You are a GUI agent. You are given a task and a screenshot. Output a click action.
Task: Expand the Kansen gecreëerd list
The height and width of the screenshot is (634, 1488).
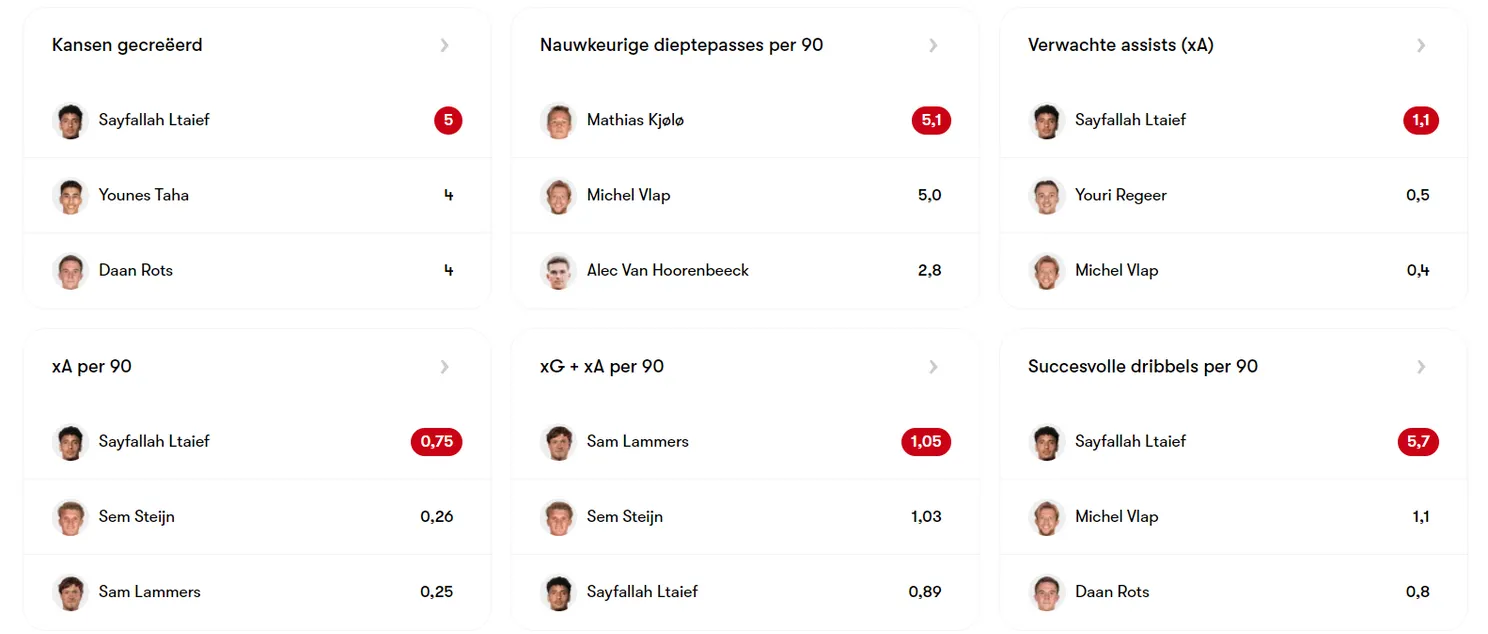[x=445, y=45]
